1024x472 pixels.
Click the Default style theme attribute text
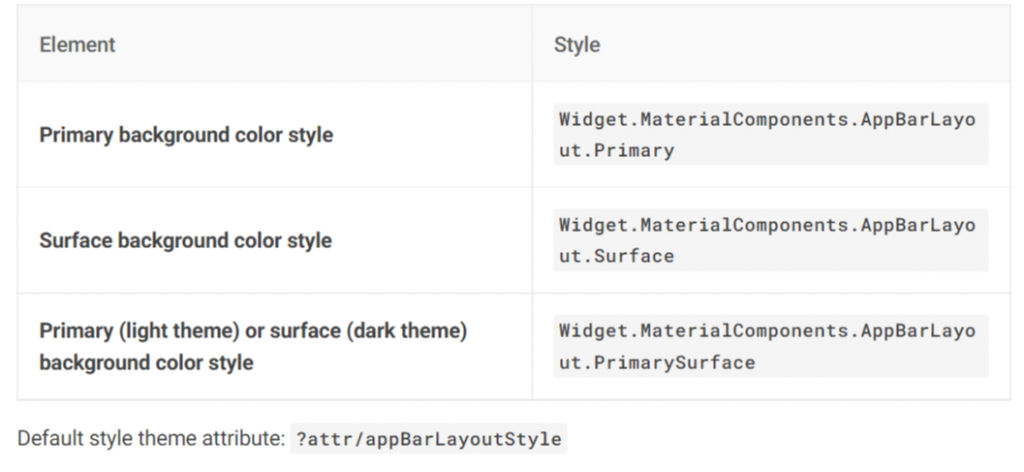click(150, 439)
